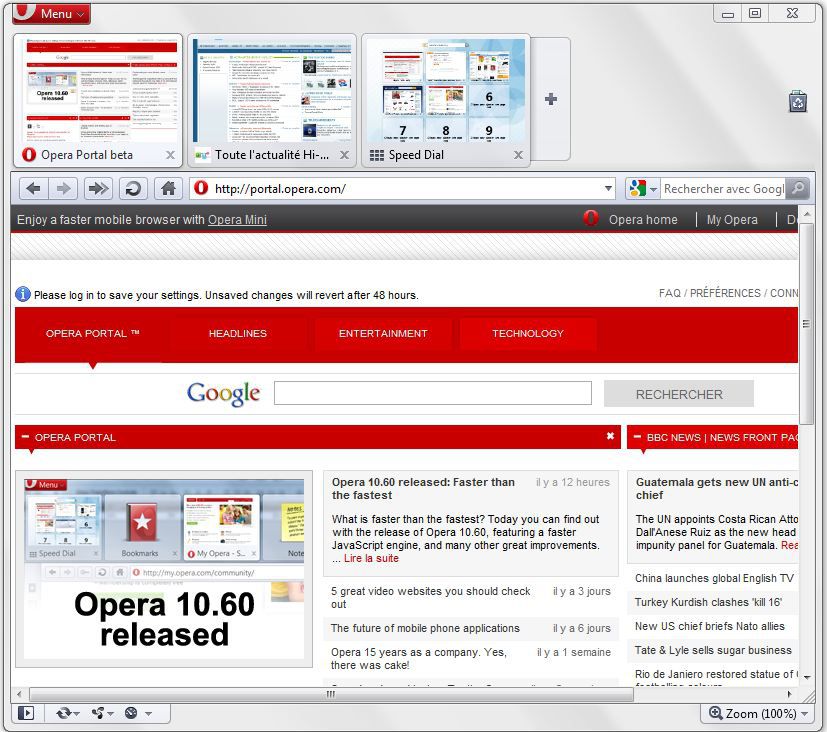Click the vertical scrollbar thumb
Screen dimensions: 827x732
tap(806, 323)
